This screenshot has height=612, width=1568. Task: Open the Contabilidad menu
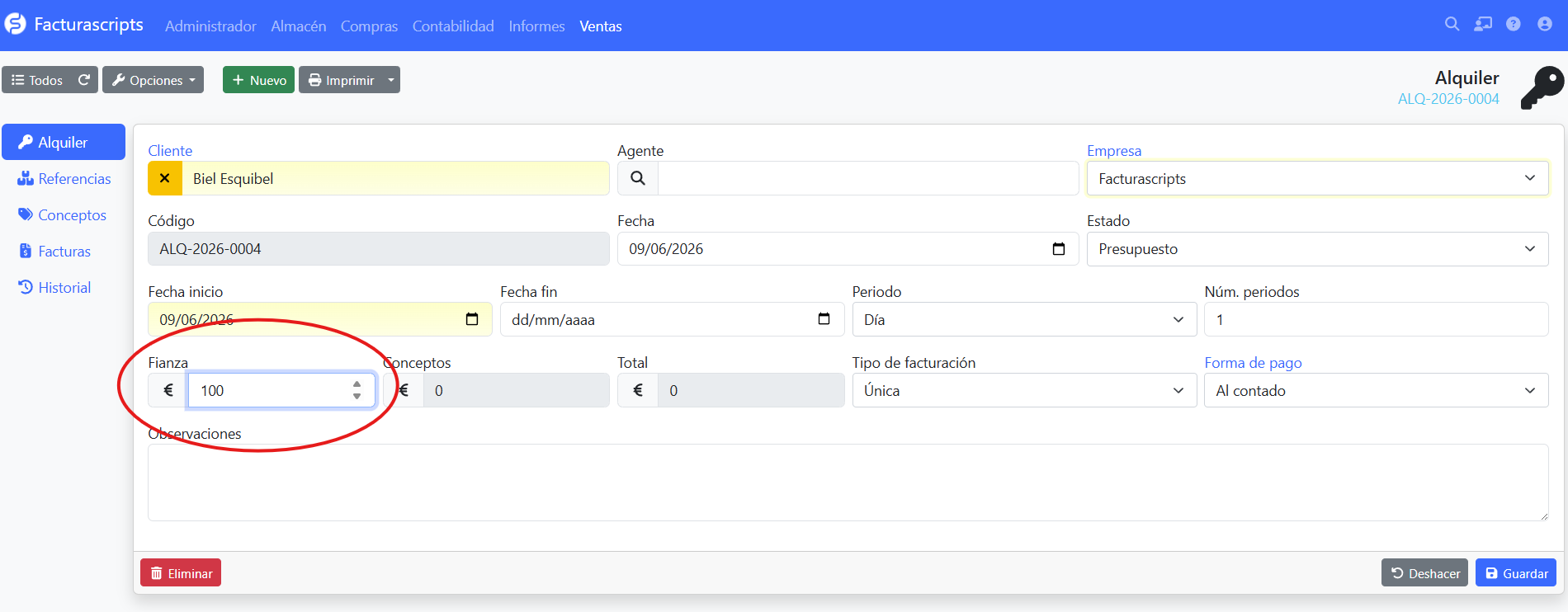coord(453,26)
